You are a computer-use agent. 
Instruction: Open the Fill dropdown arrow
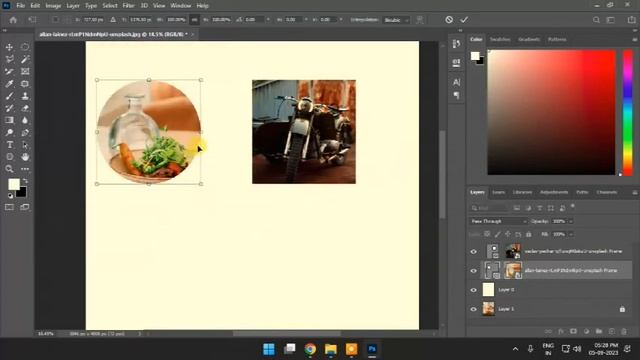click(571, 234)
